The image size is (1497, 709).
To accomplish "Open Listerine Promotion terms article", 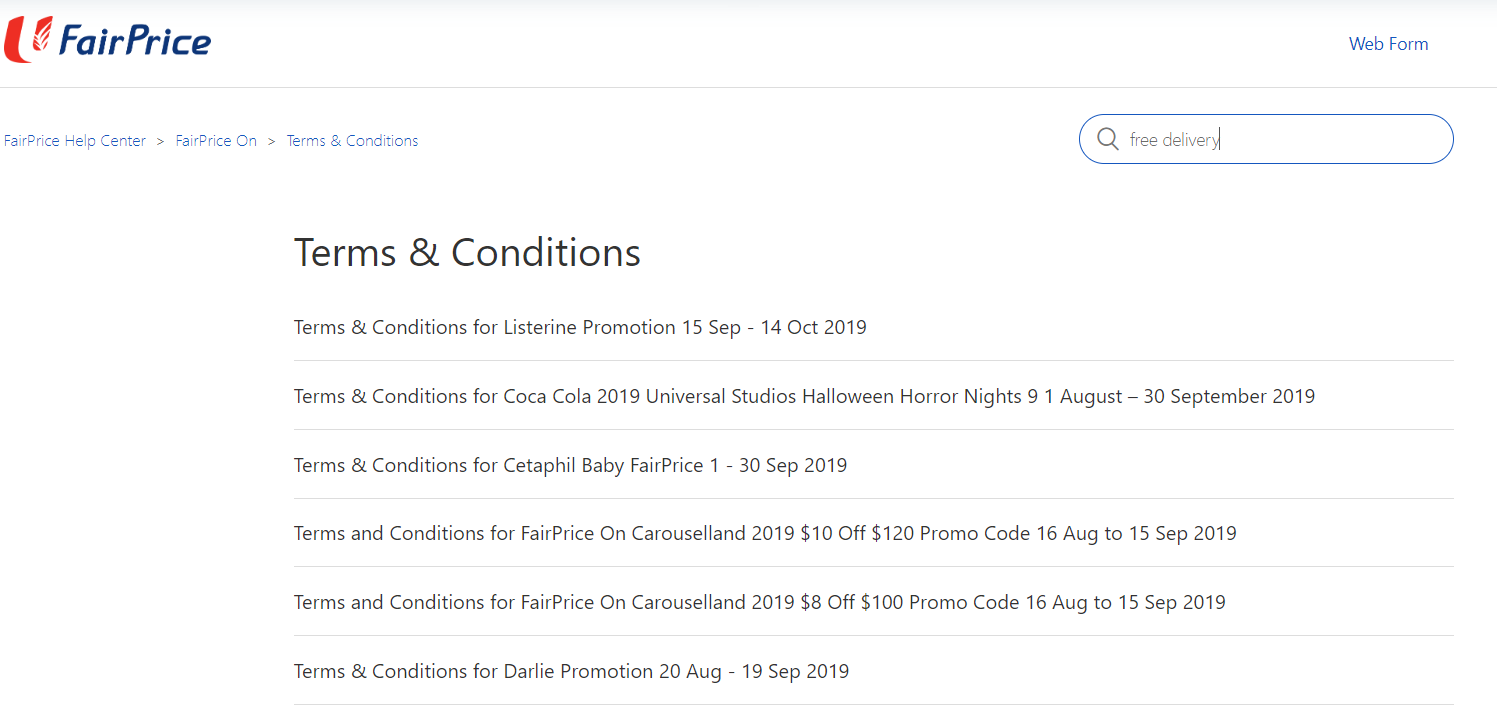I will (580, 327).
